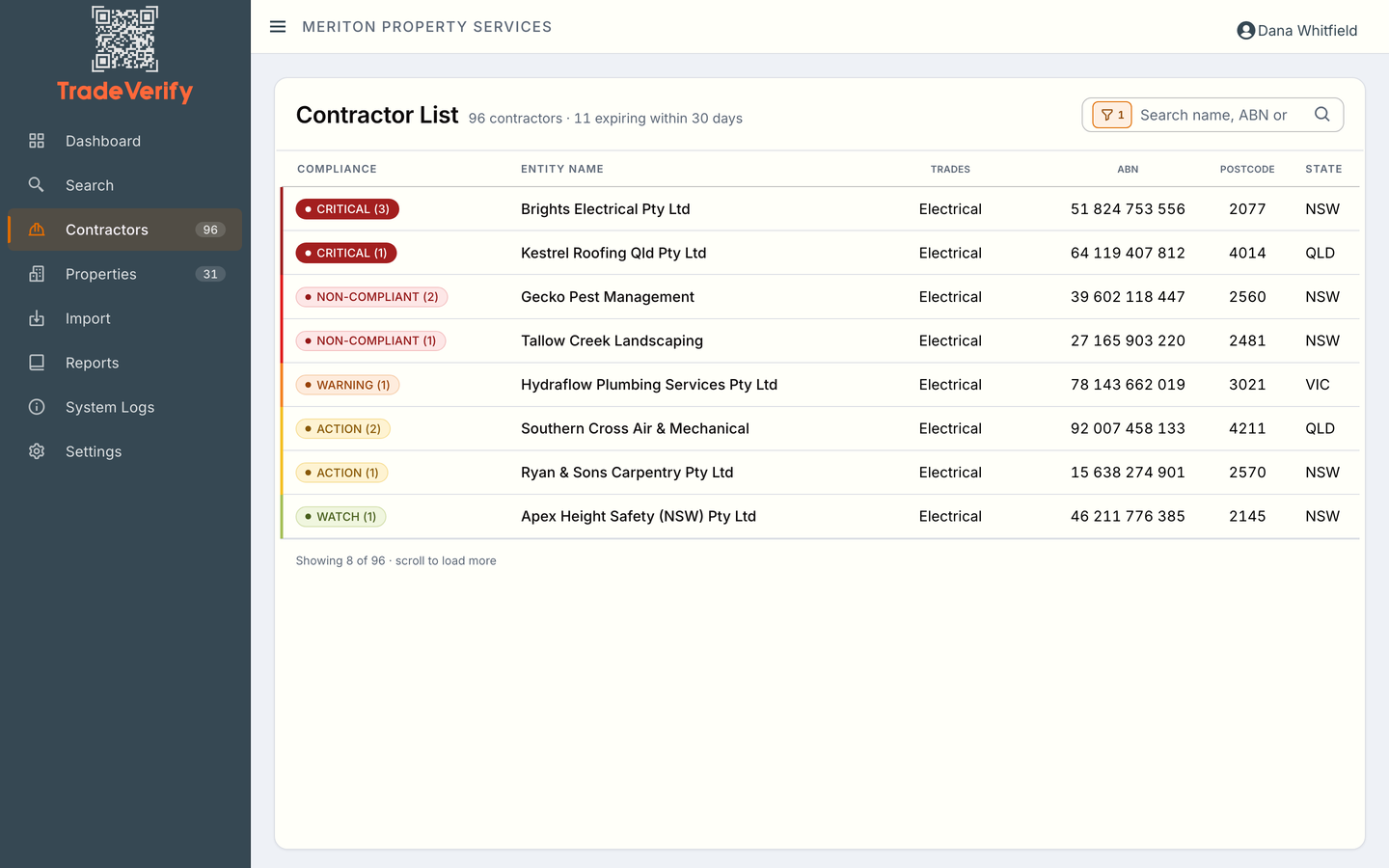Click the user avatar icon
The image size is (1389, 868).
[1246, 31]
